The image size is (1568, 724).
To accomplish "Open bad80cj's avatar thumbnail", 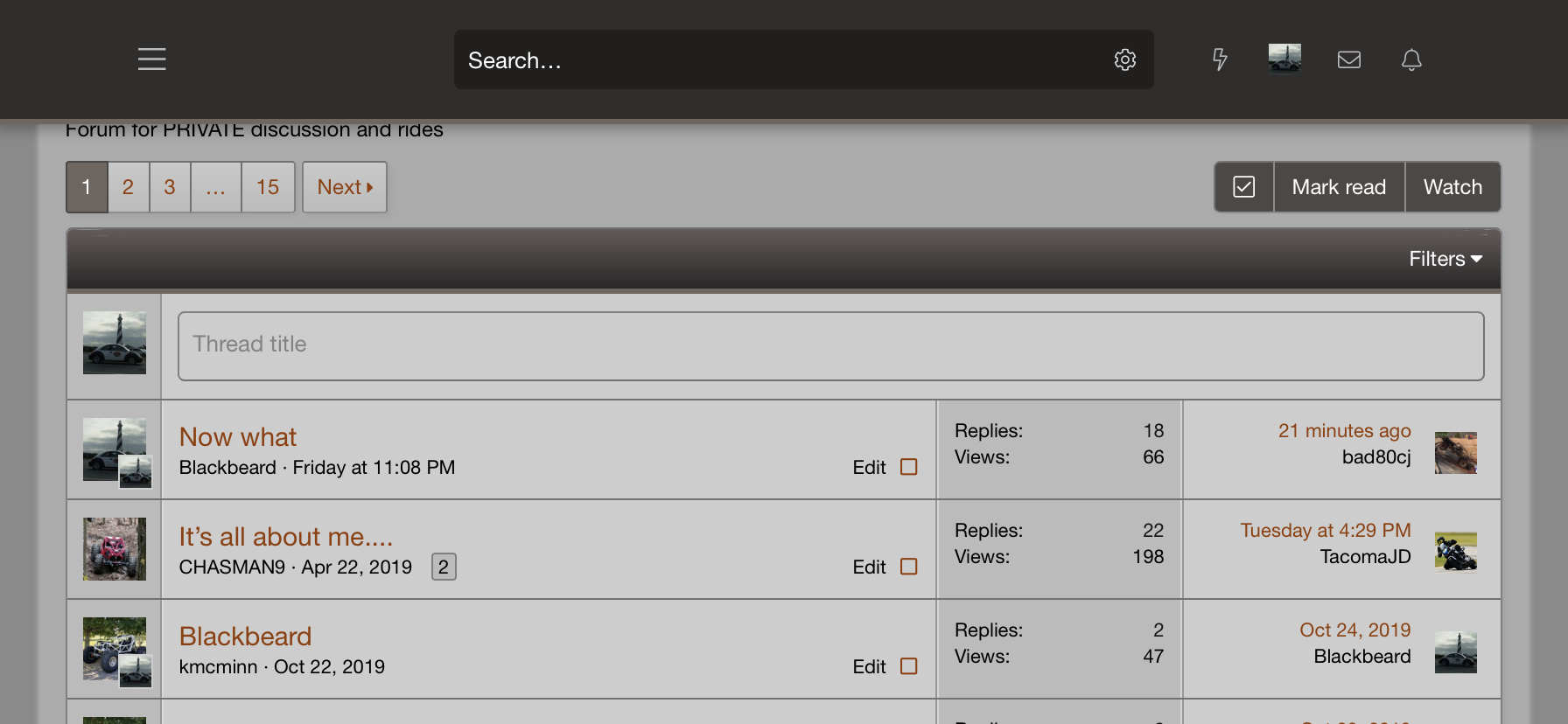I will pyautogui.click(x=1455, y=453).
